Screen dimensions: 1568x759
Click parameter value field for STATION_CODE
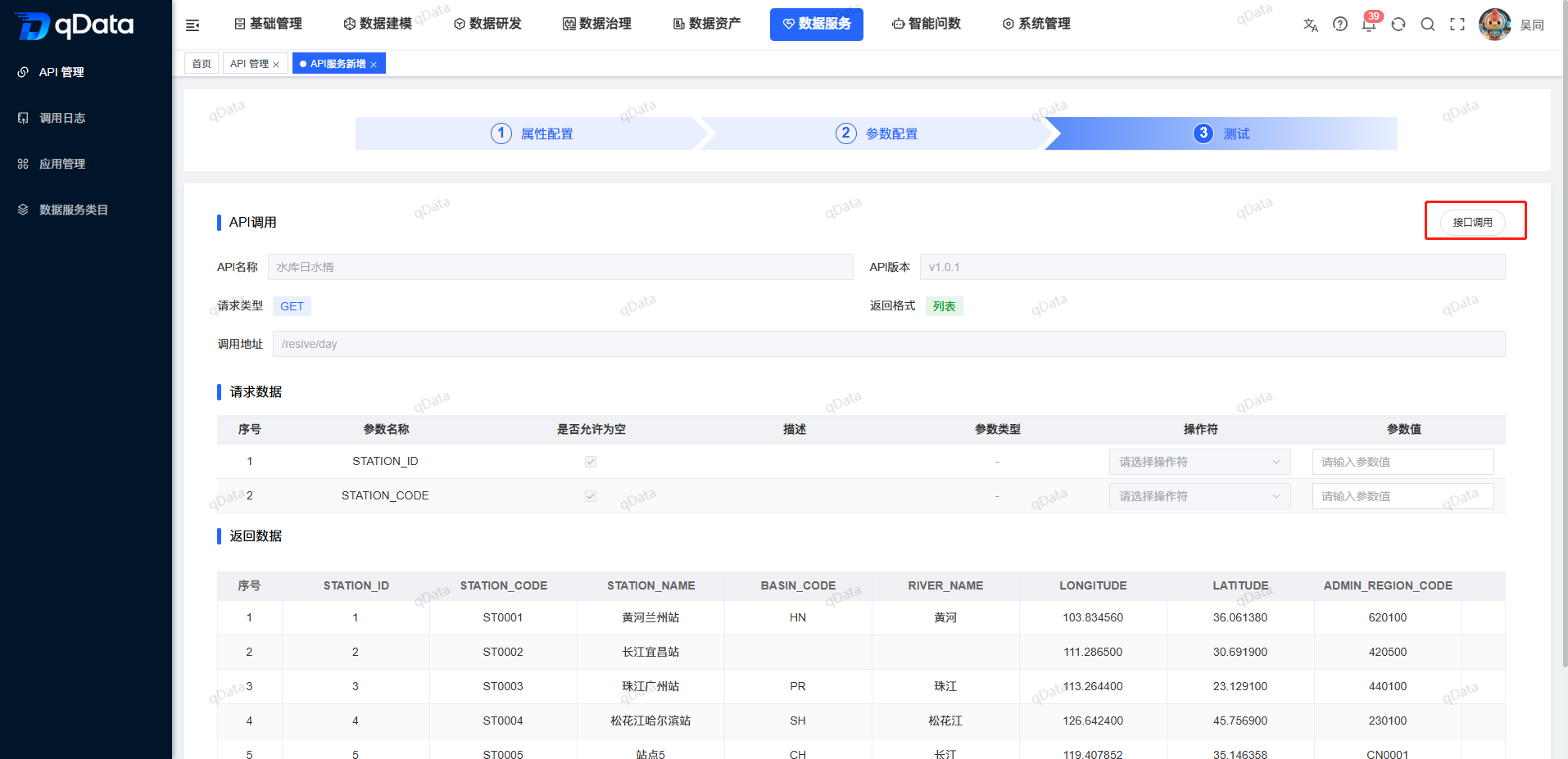tap(1403, 496)
